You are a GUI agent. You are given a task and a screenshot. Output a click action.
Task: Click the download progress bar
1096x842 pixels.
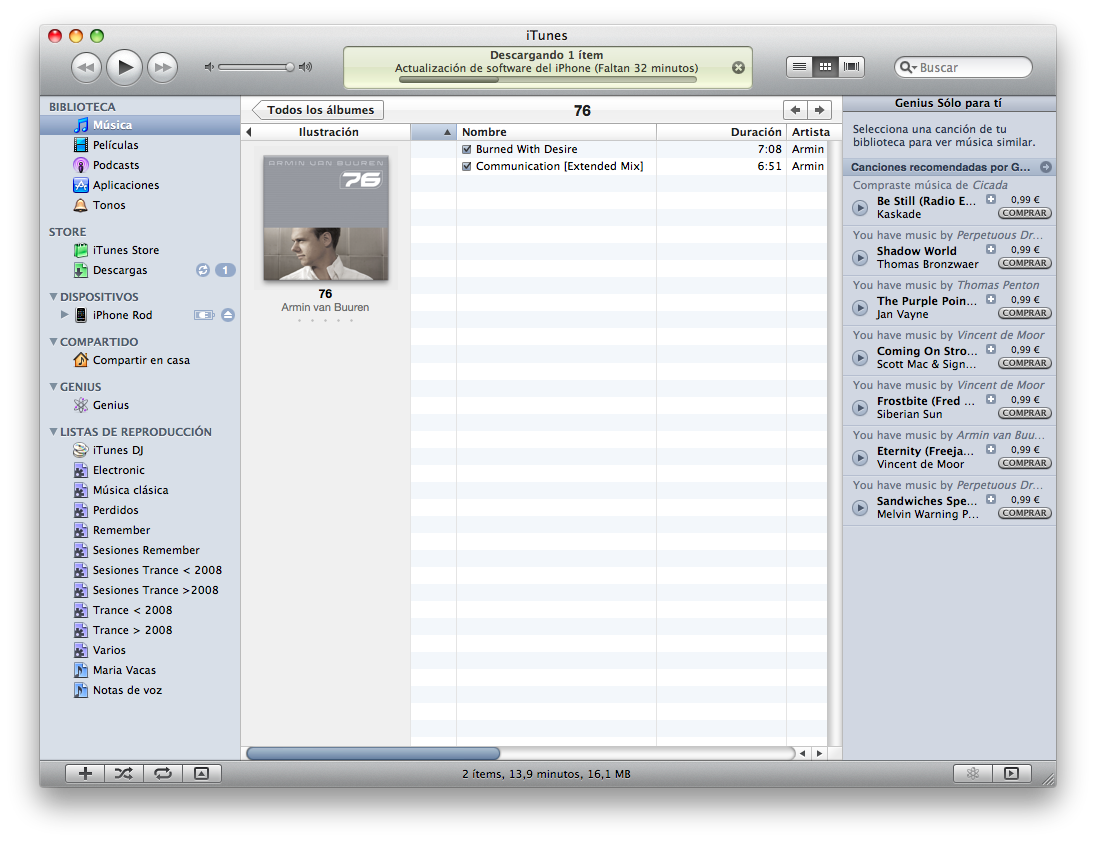coord(548,80)
